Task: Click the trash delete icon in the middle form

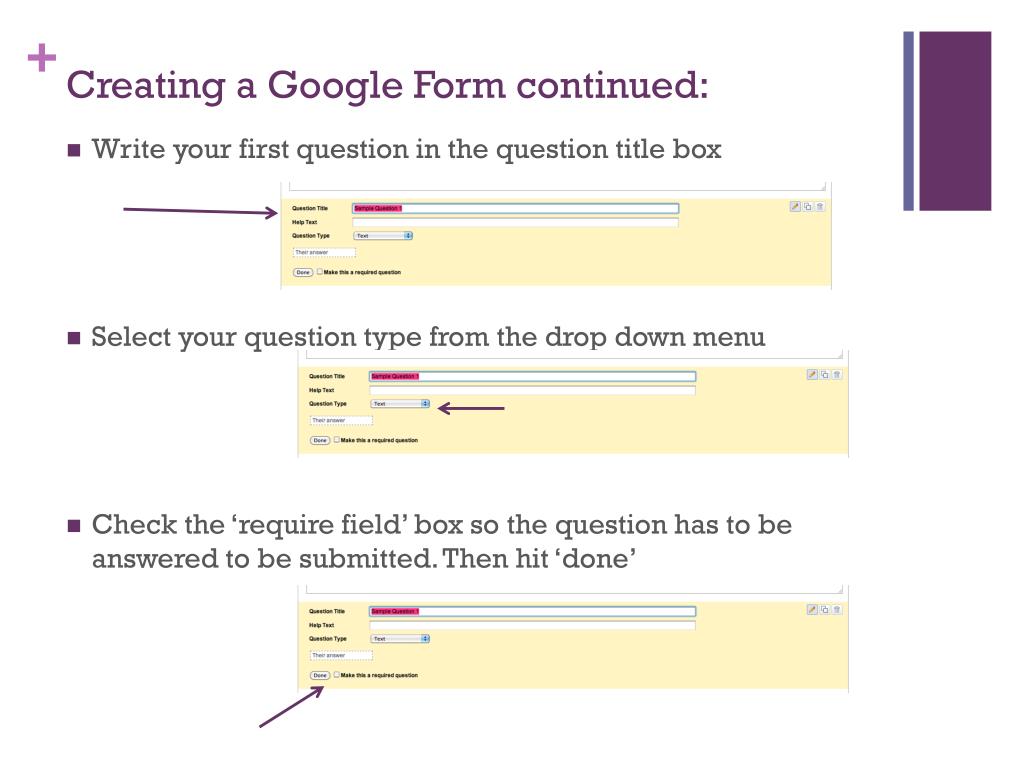Action: (837, 374)
